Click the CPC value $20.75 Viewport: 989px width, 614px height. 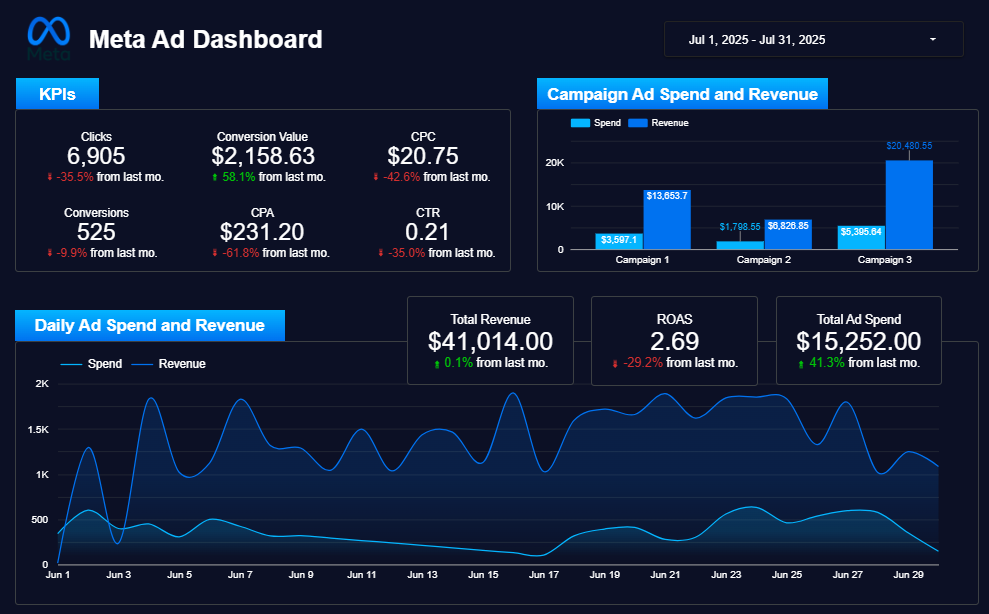pyautogui.click(x=423, y=156)
